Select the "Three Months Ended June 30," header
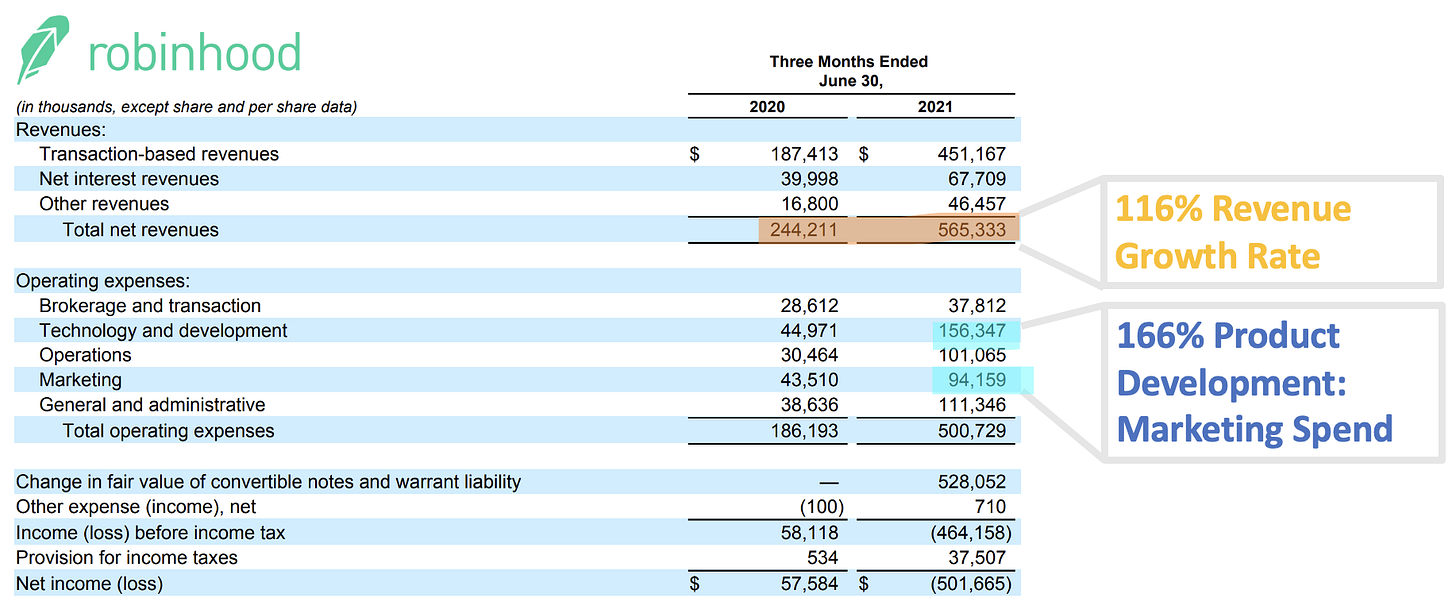 point(849,72)
